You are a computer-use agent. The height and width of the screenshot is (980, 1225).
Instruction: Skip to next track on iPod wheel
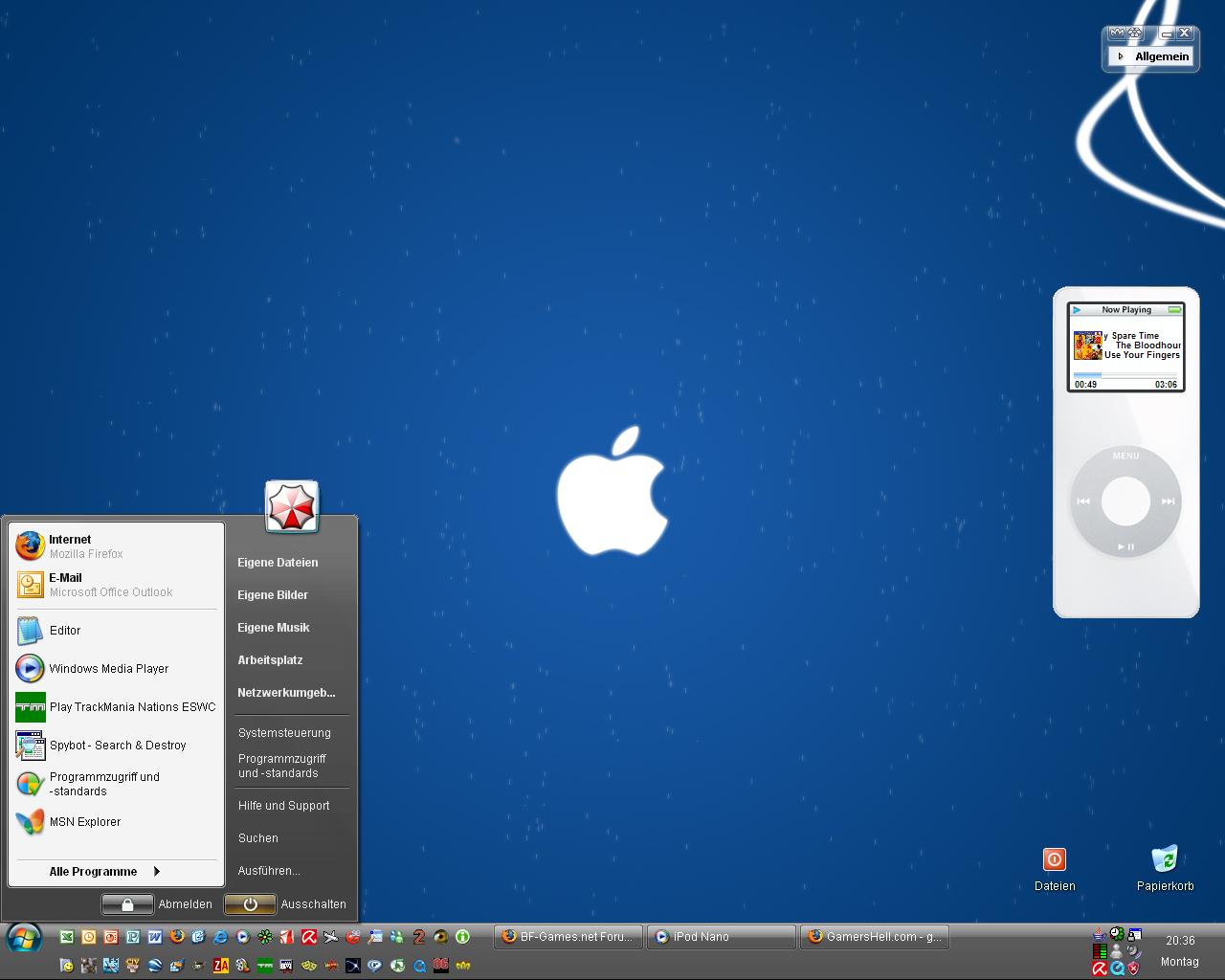pos(1168,501)
